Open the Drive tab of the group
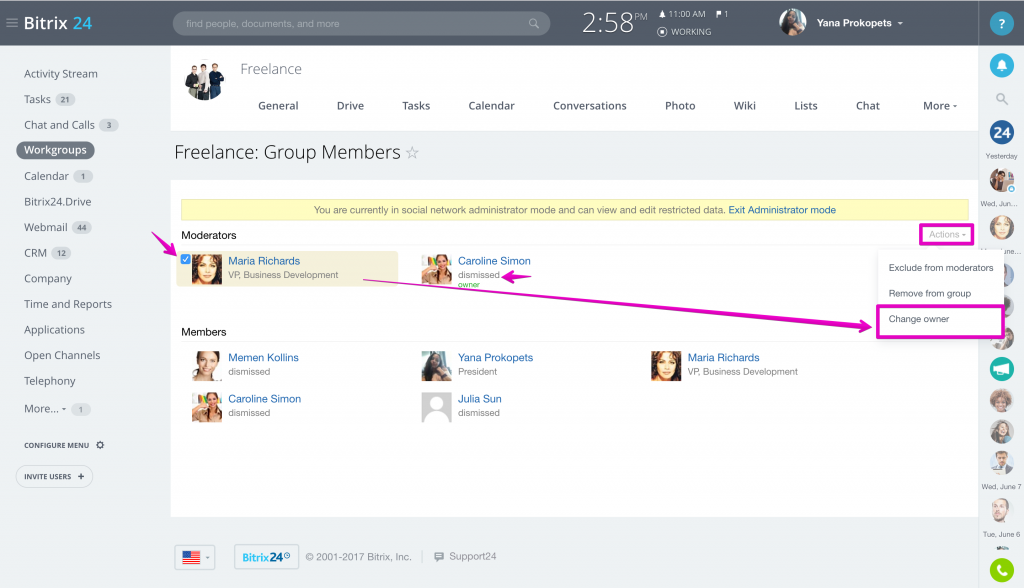This screenshot has height=588, width=1024. 350,106
